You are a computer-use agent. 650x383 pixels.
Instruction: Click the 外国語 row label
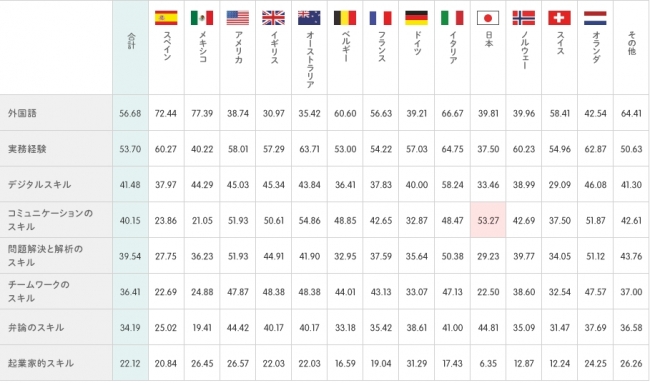[22, 113]
